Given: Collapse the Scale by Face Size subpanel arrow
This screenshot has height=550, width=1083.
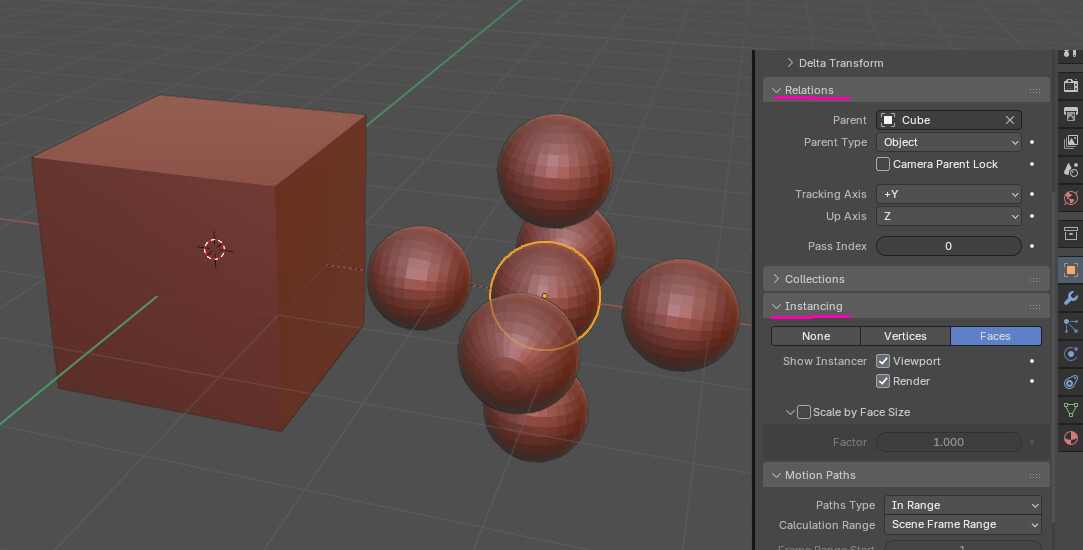Looking at the screenshot, I should pos(790,412).
